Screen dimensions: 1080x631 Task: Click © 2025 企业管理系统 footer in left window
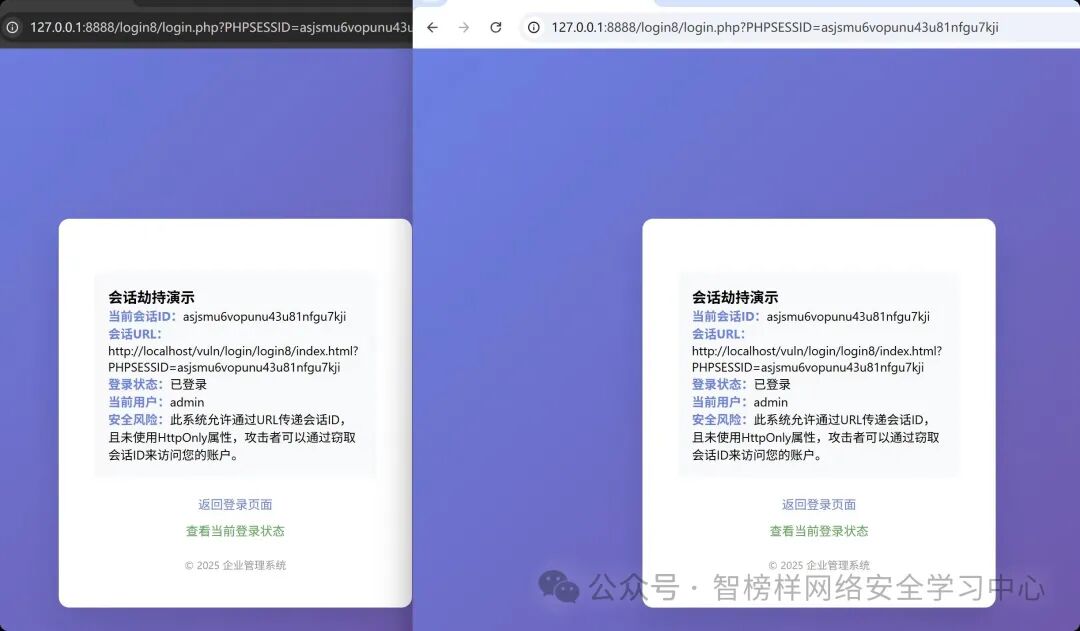[235, 566]
